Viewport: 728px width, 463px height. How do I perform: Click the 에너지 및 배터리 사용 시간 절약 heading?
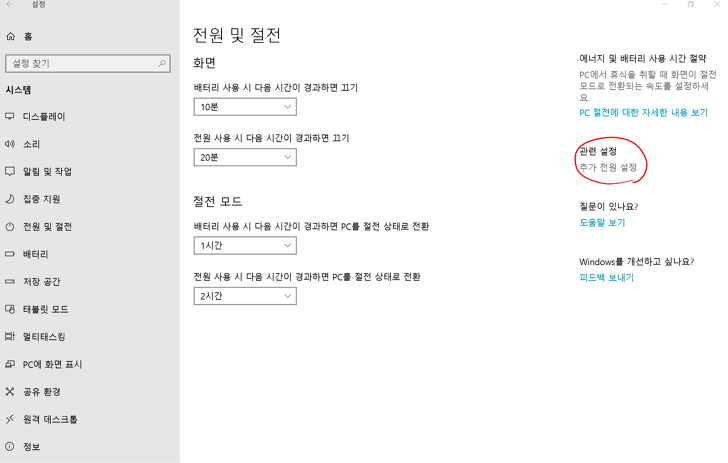tap(643, 59)
